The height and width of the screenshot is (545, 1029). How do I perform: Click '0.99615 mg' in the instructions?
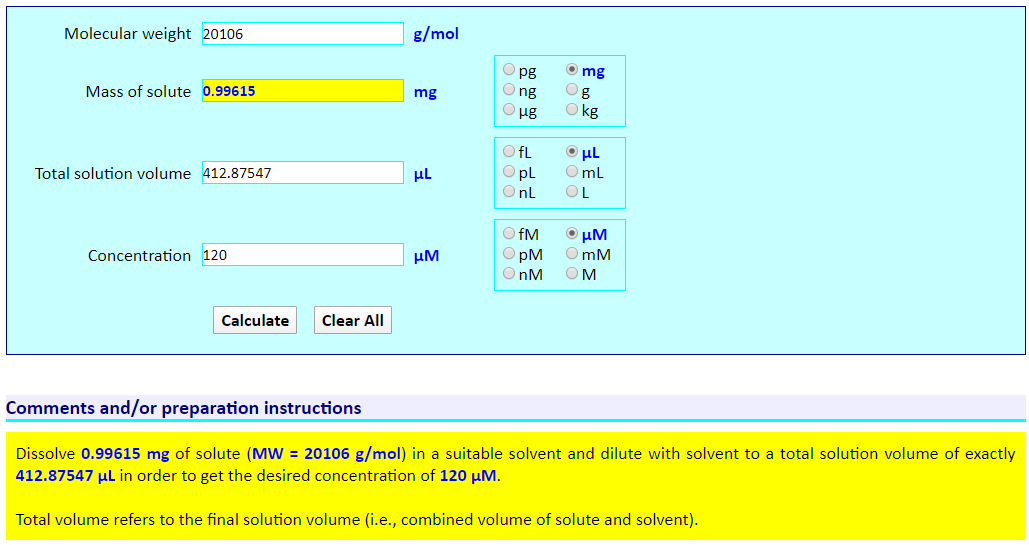[125, 454]
